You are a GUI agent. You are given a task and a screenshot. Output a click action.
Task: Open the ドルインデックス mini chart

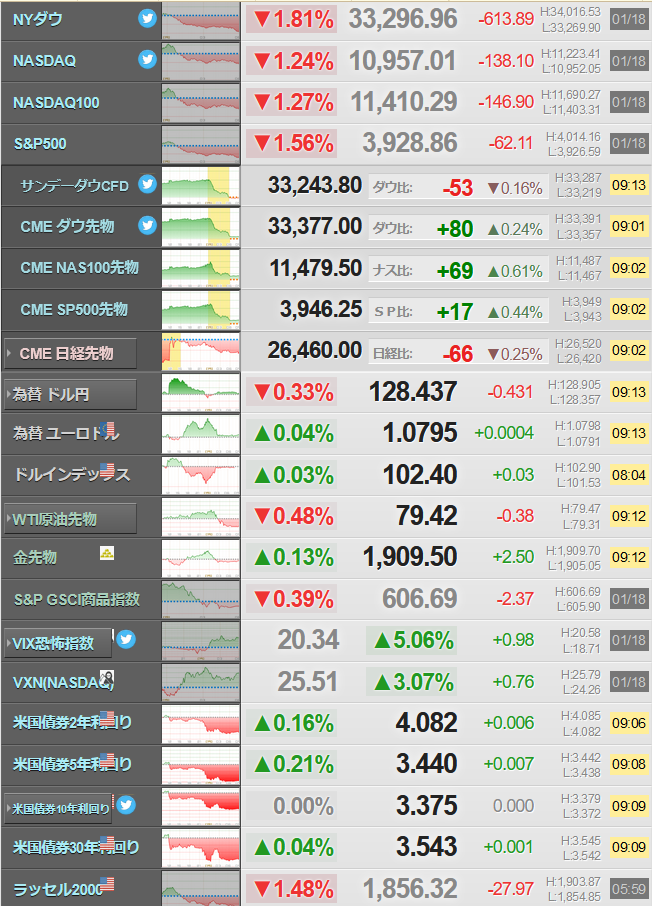coord(201,476)
